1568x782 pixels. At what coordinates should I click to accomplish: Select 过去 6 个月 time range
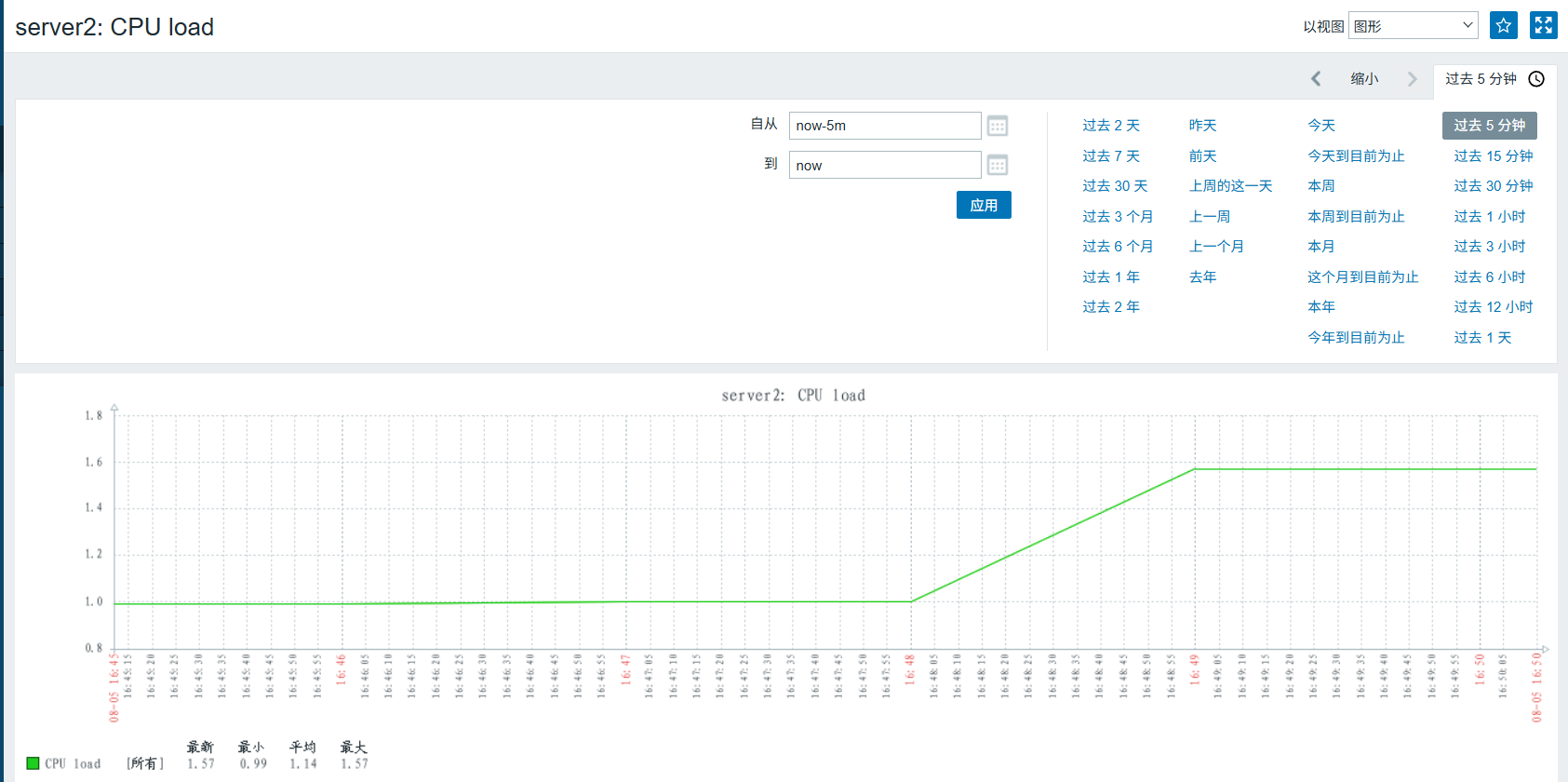click(1118, 247)
